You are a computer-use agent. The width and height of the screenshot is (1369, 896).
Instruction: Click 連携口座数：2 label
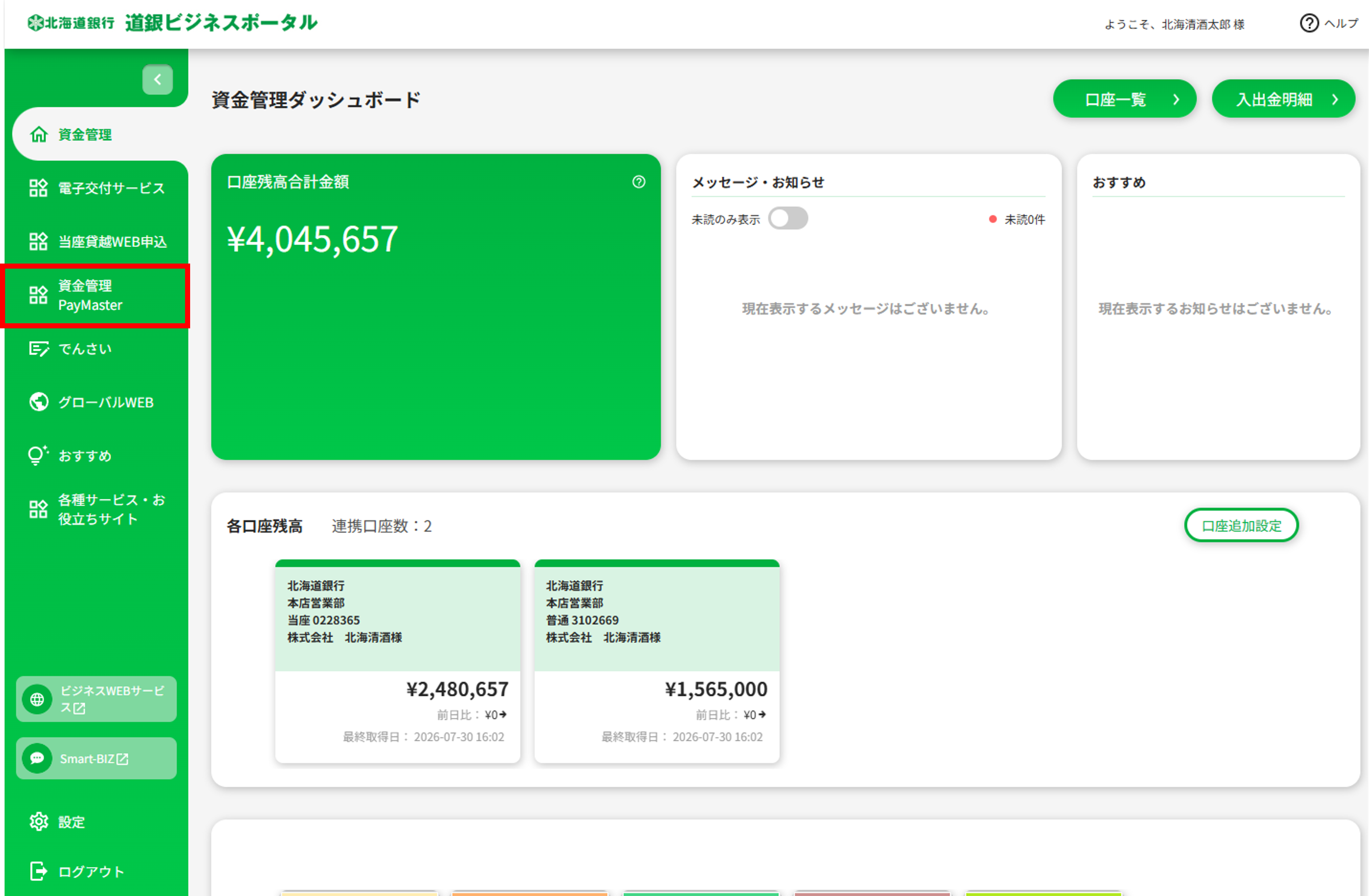click(381, 526)
